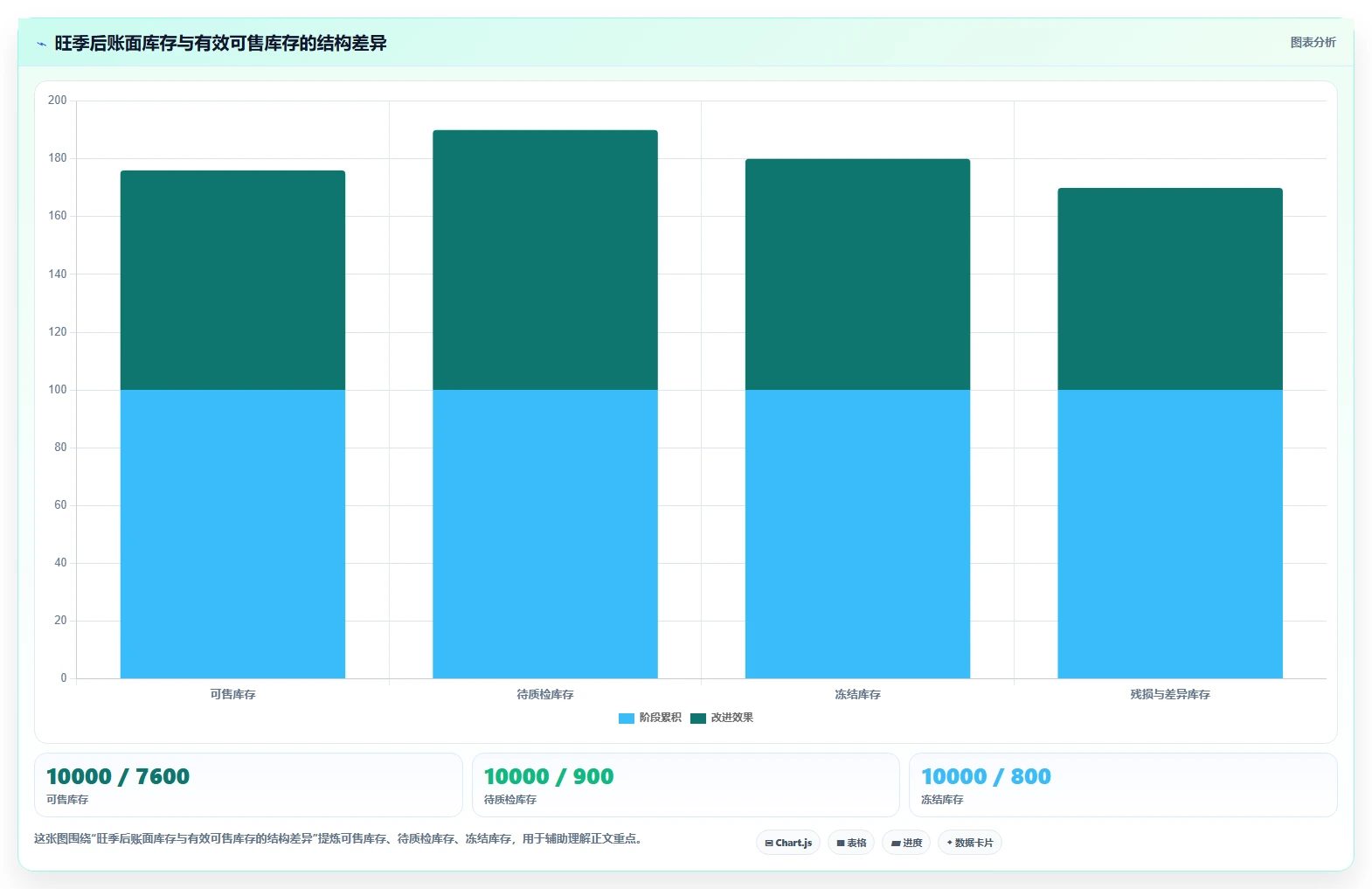1372x889 pixels.
Task: Click the 100 y-axis tick value
Action: [58, 390]
